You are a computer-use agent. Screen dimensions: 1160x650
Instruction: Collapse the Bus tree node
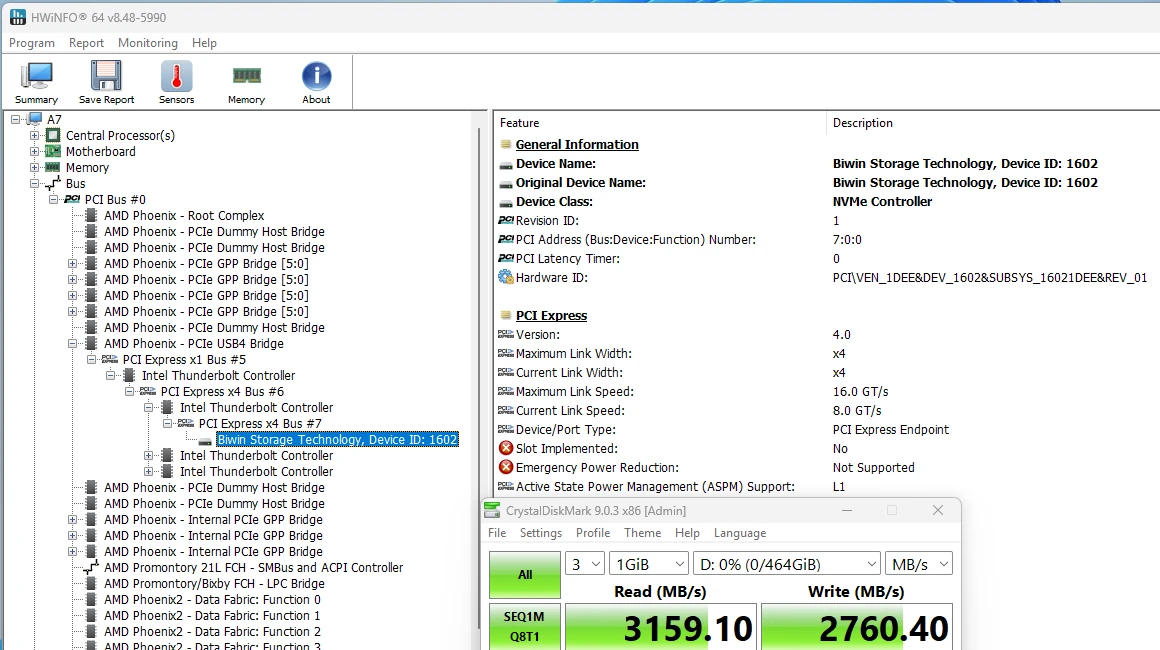click(x=34, y=183)
